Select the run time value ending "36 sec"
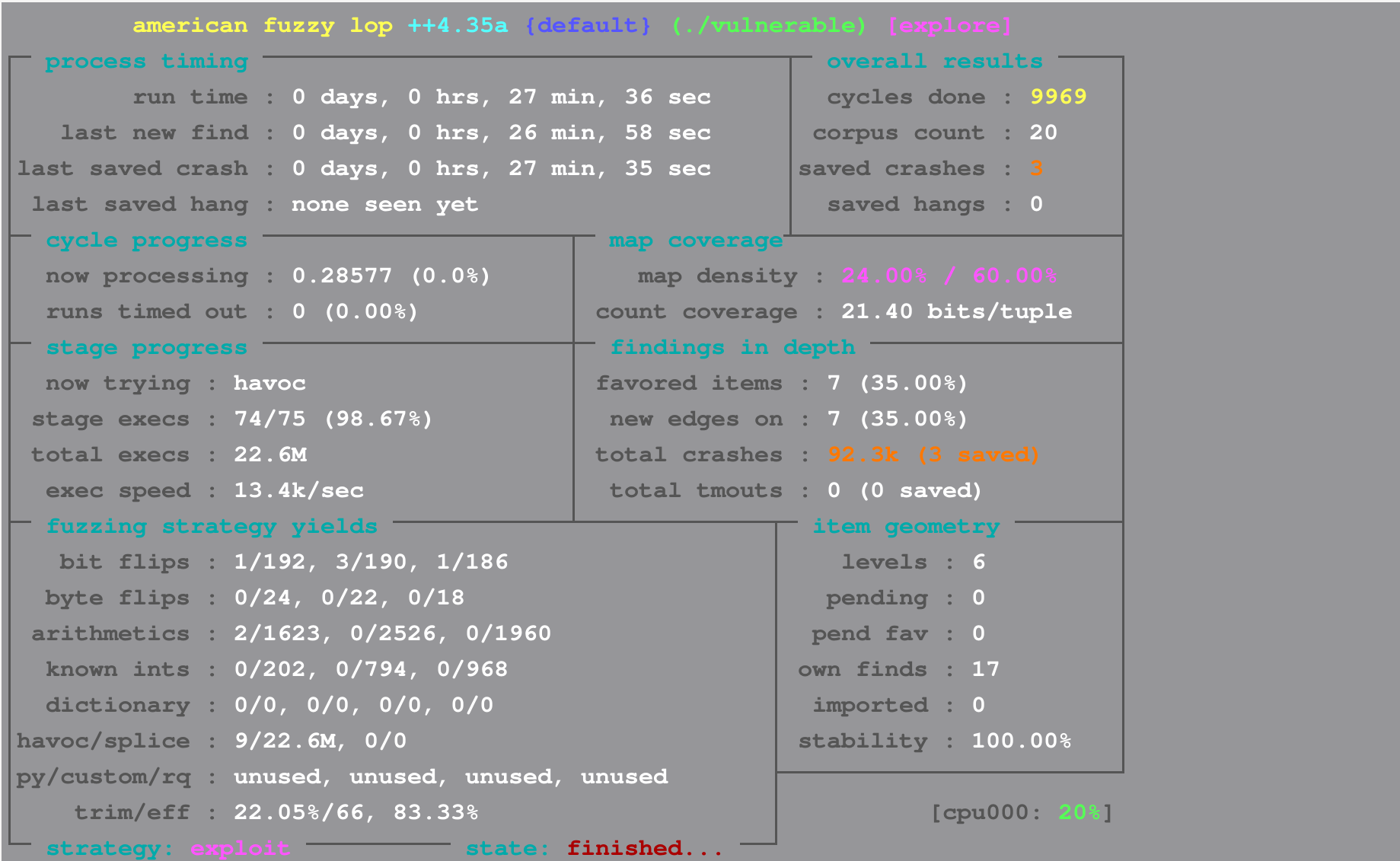Viewport: 1400px width, 861px height. (x=502, y=97)
